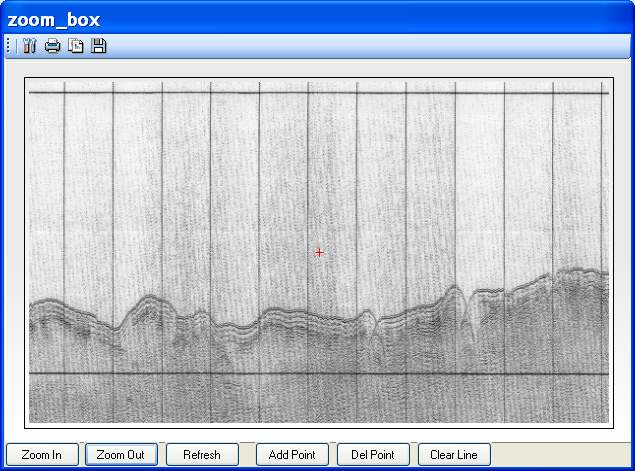Click the red crosshair marker on the image

point(319,253)
